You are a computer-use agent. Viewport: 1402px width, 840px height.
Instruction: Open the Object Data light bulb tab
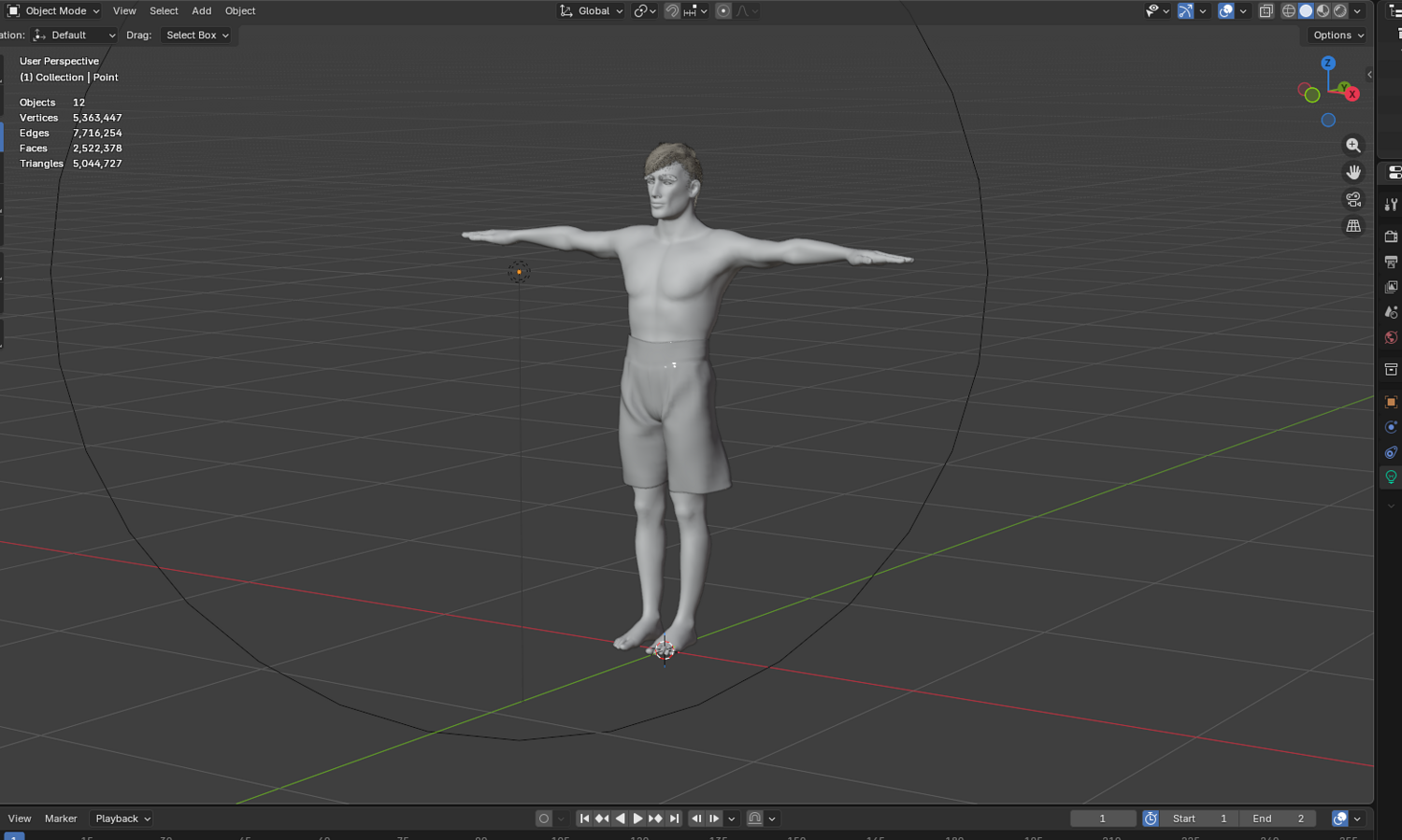(x=1391, y=477)
